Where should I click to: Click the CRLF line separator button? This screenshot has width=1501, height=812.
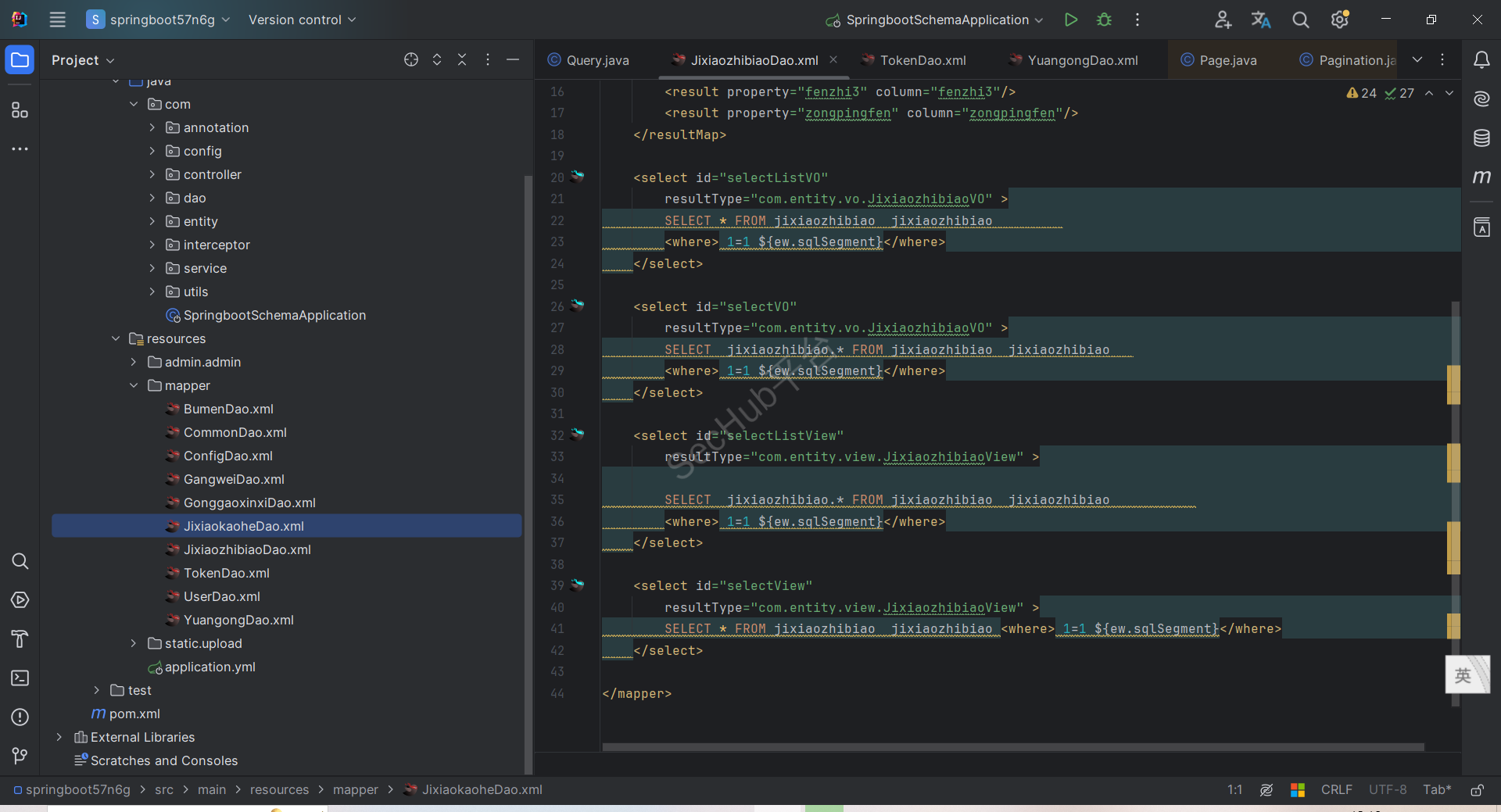[1336, 790]
